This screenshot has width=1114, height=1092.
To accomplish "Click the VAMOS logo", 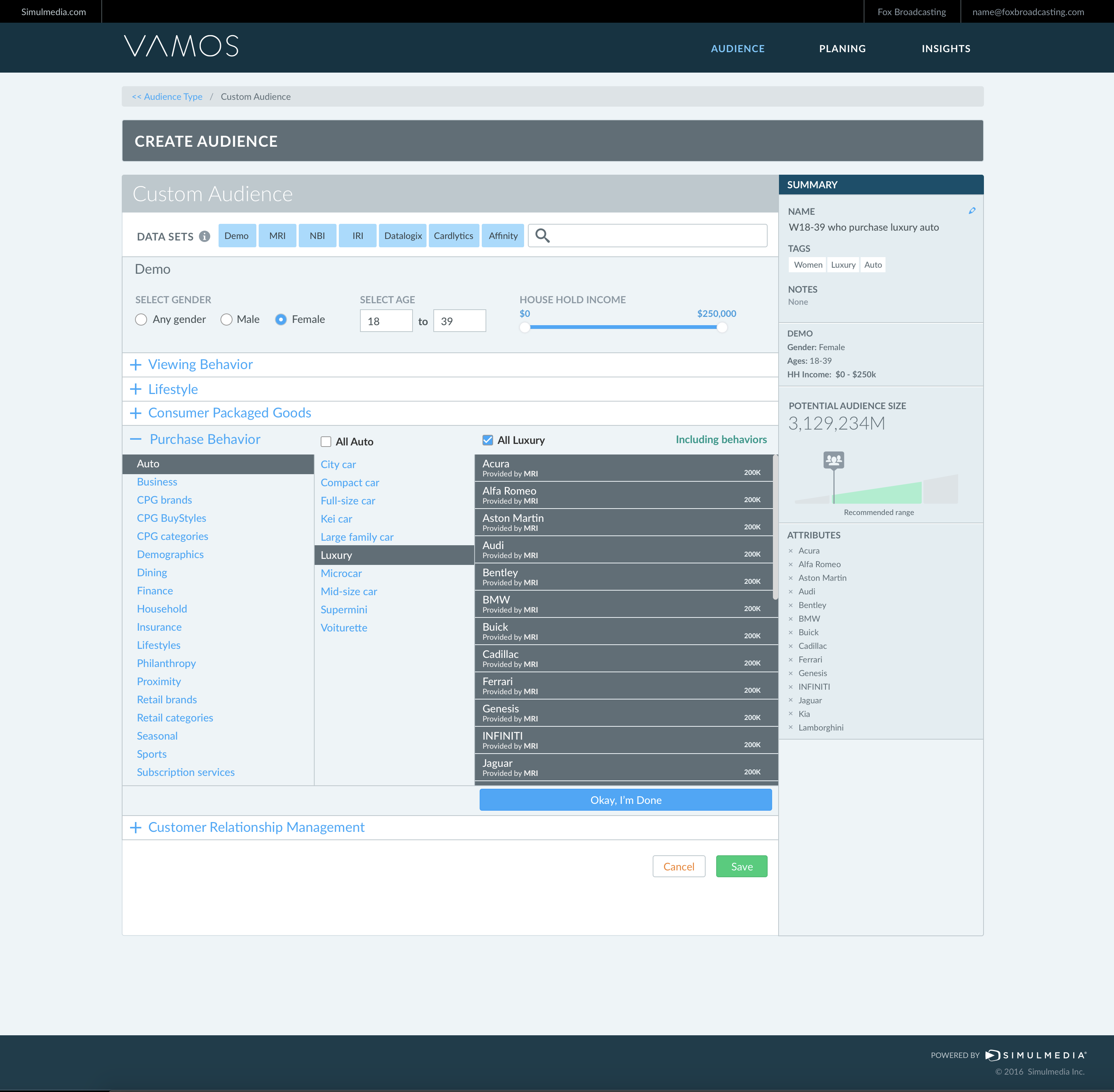I will pos(181,46).
